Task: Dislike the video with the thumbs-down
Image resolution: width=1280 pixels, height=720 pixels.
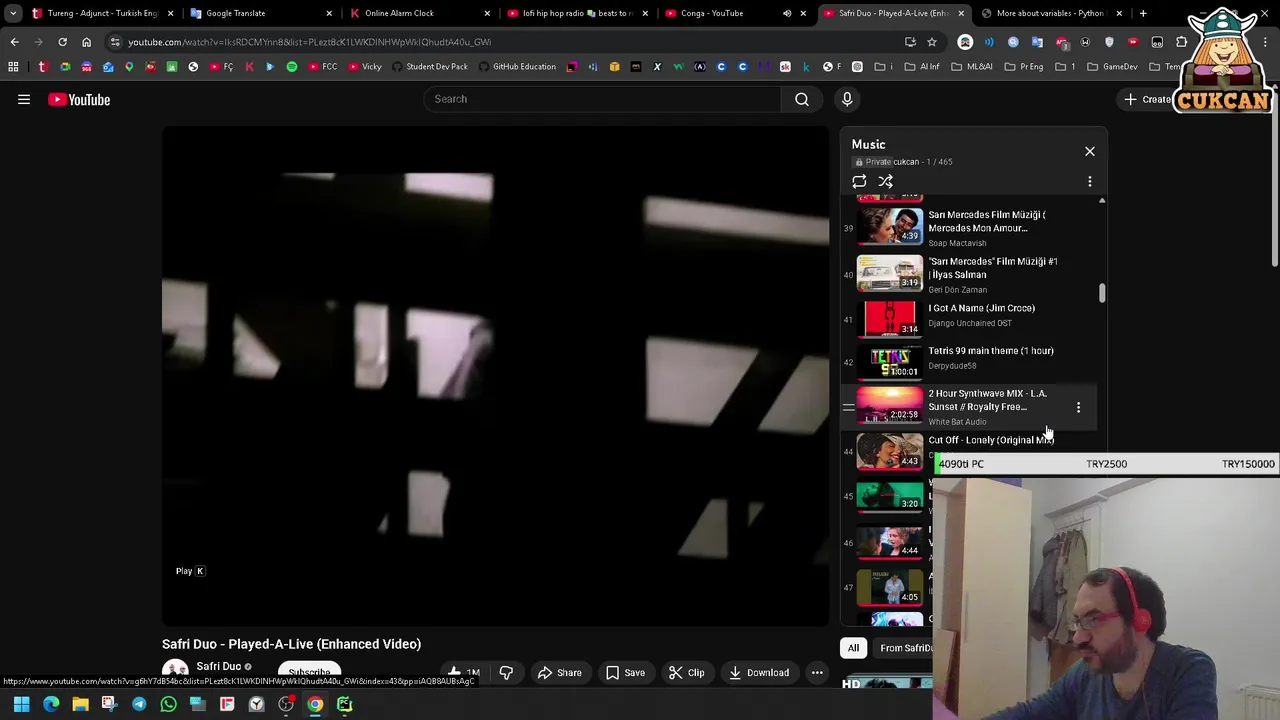Action: [x=506, y=673]
